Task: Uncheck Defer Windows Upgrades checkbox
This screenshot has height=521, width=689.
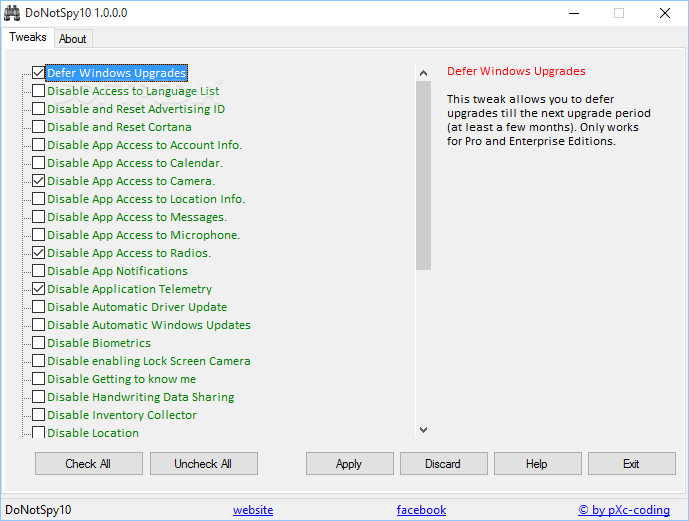Action: 38,72
